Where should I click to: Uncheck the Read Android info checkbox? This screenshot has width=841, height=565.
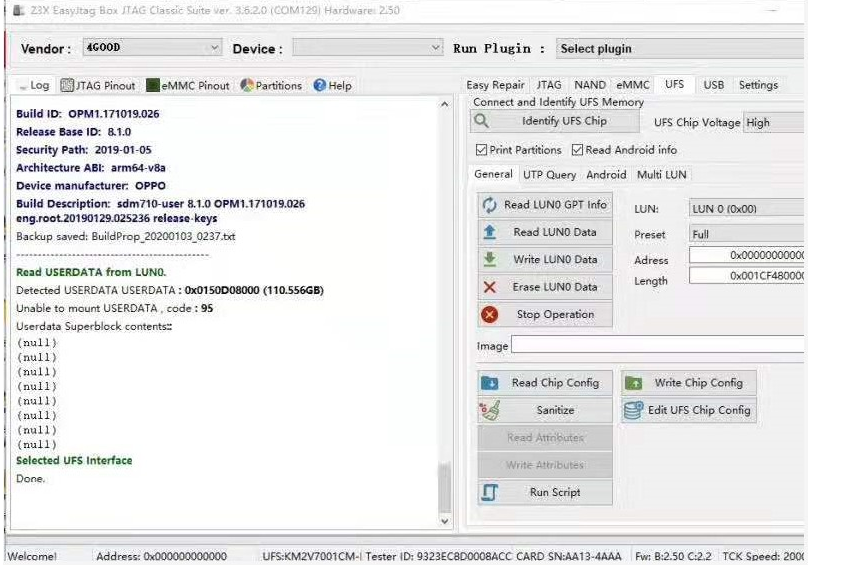click(577, 150)
